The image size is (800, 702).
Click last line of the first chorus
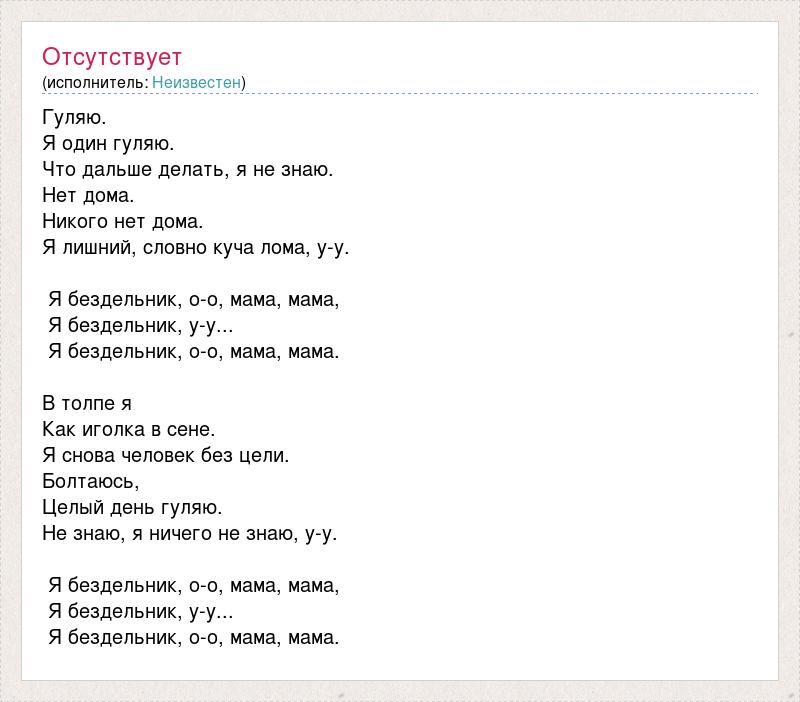tap(194, 351)
